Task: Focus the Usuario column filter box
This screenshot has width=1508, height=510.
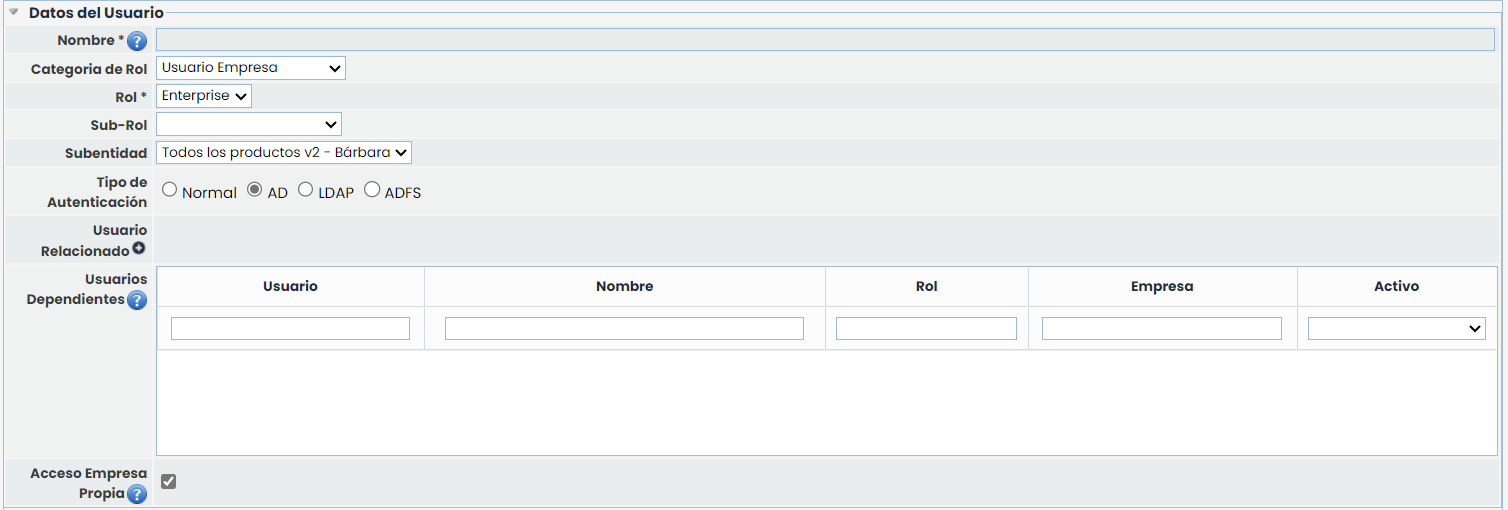Action: click(x=290, y=328)
